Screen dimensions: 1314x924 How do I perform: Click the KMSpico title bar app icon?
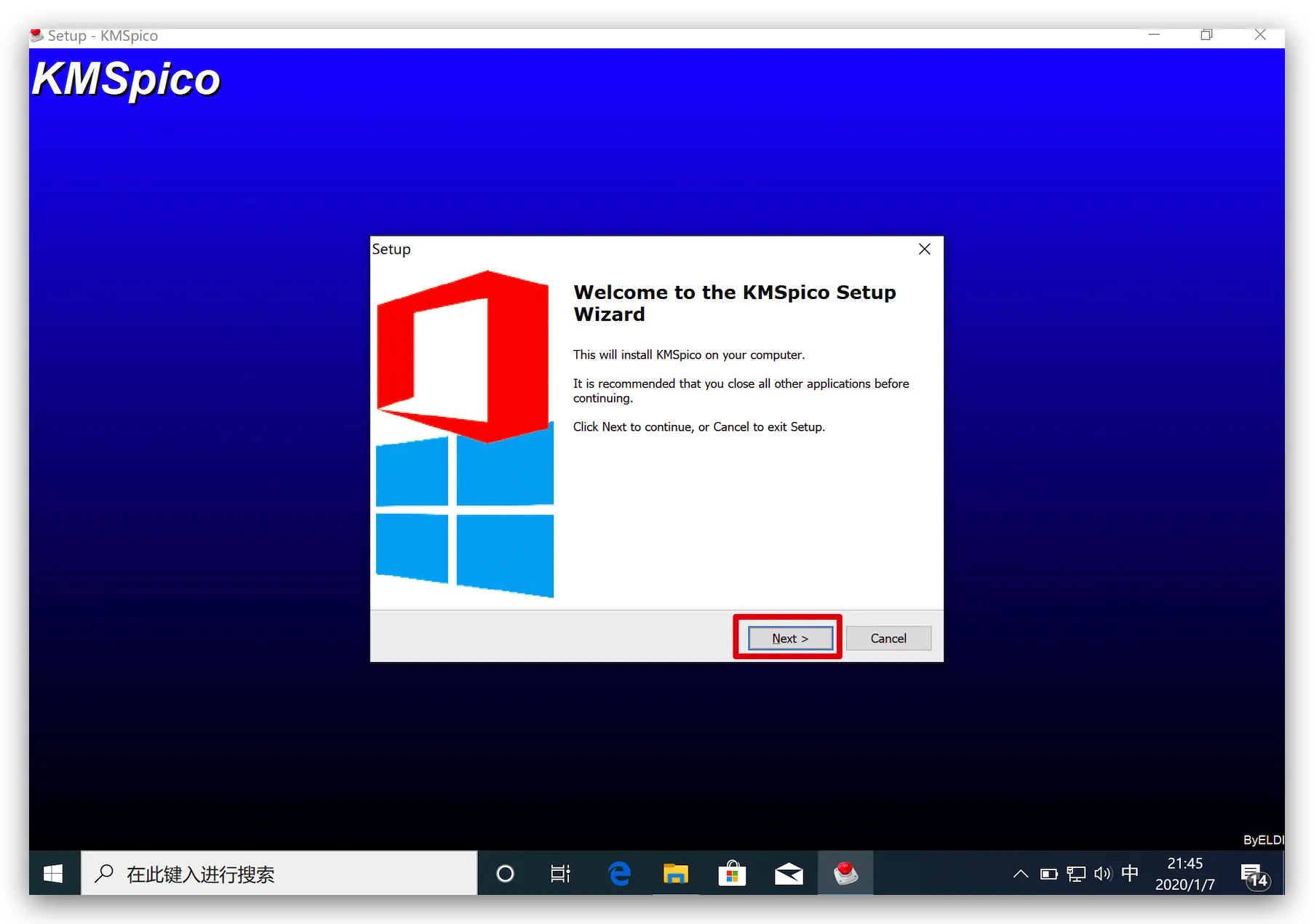pyautogui.click(x=36, y=35)
